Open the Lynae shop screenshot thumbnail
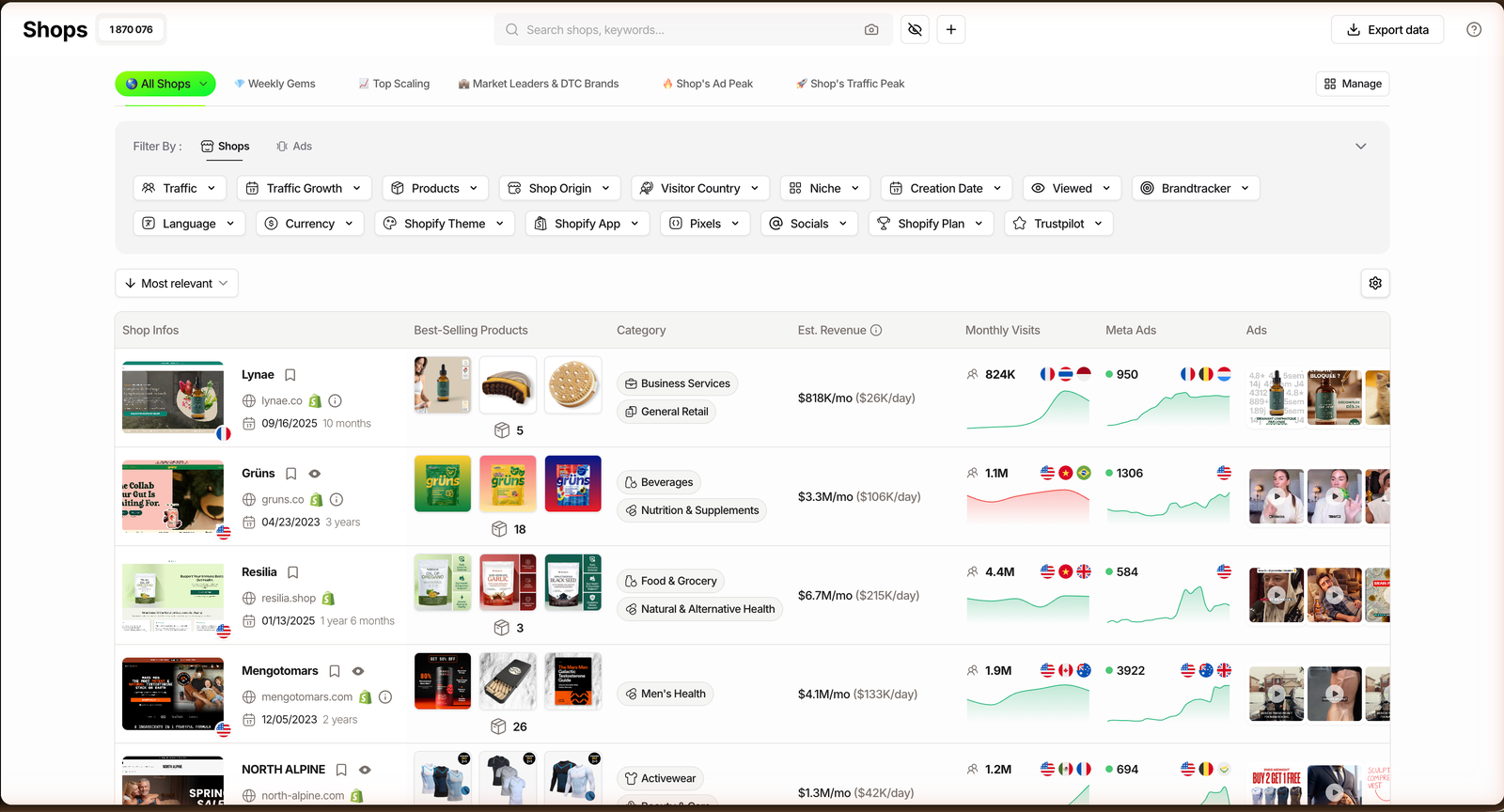 173,398
